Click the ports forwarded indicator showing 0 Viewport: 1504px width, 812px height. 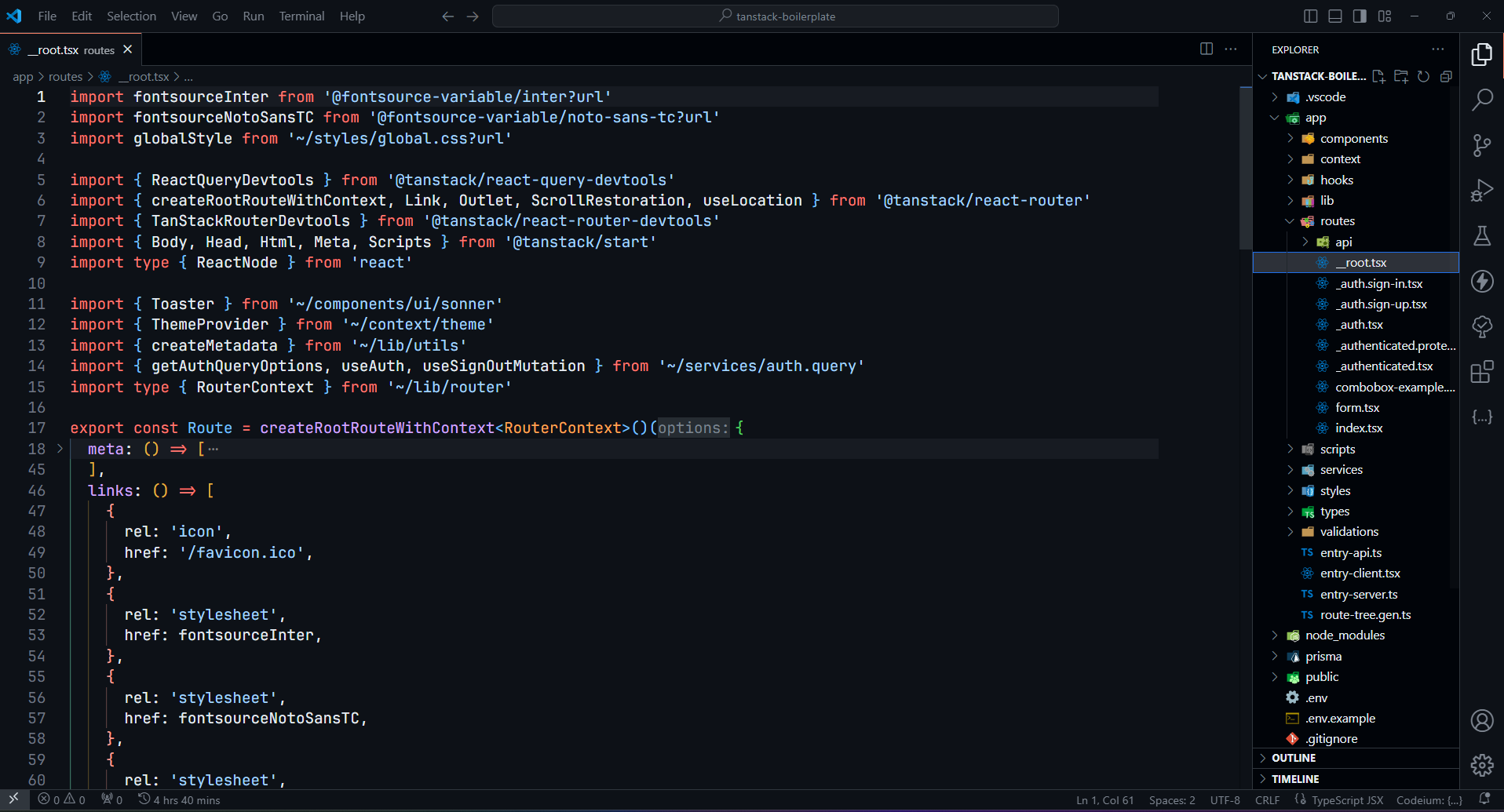tap(111, 799)
